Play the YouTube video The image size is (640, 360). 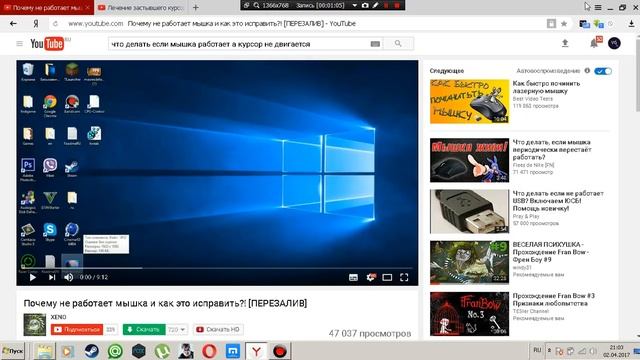coord(33,278)
